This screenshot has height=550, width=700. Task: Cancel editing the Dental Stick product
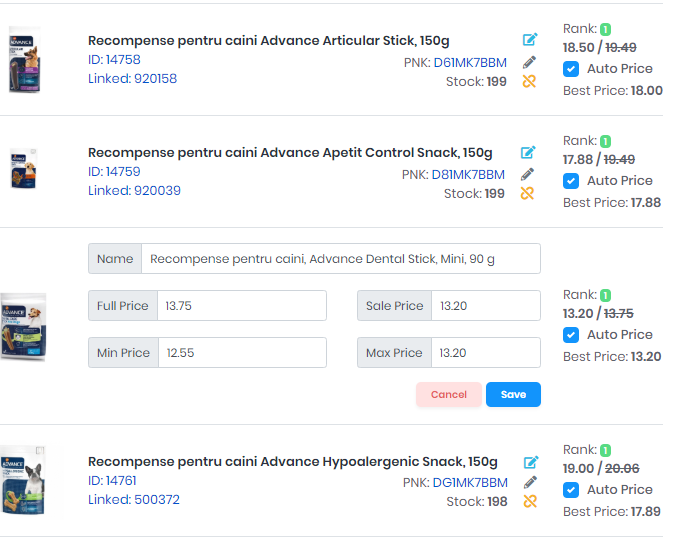(449, 395)
